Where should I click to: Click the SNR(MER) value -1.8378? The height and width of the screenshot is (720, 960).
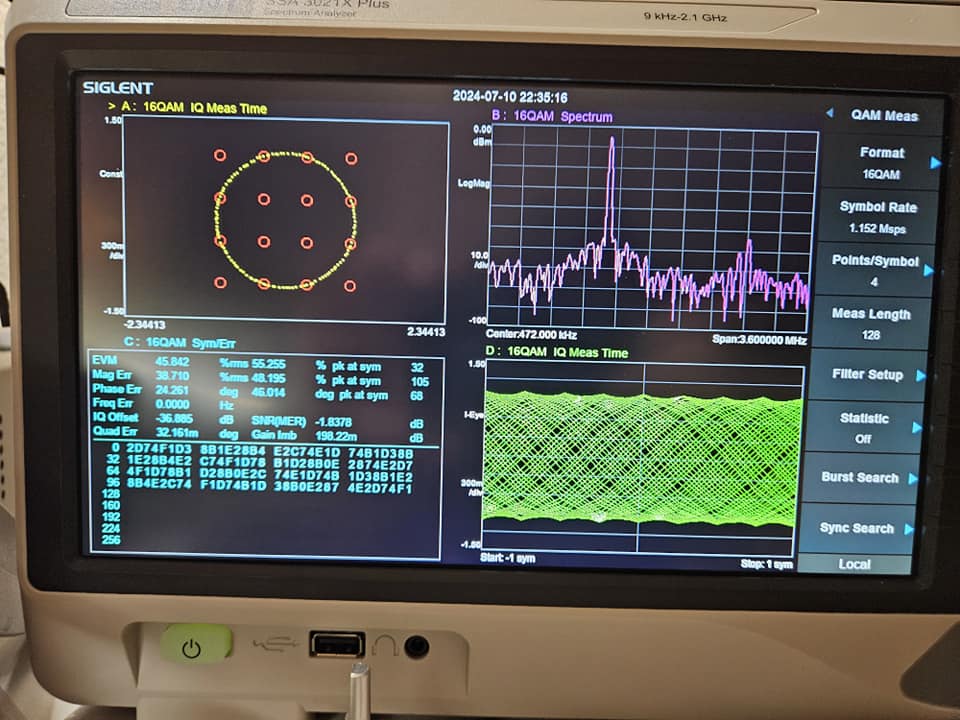(333, 422)
